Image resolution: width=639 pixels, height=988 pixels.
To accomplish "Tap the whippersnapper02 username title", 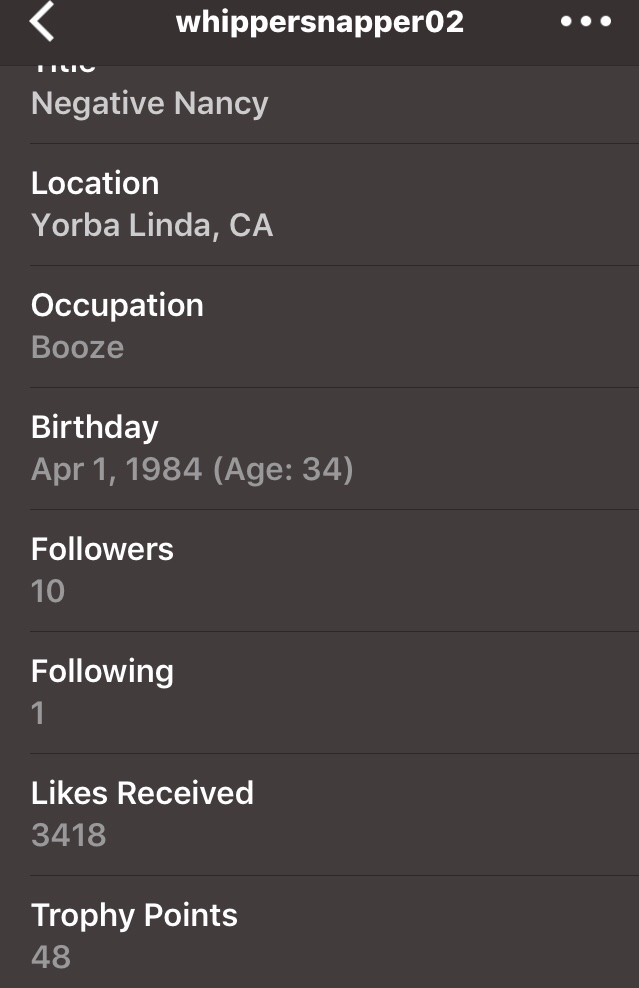I will click(x=320, y=22).
